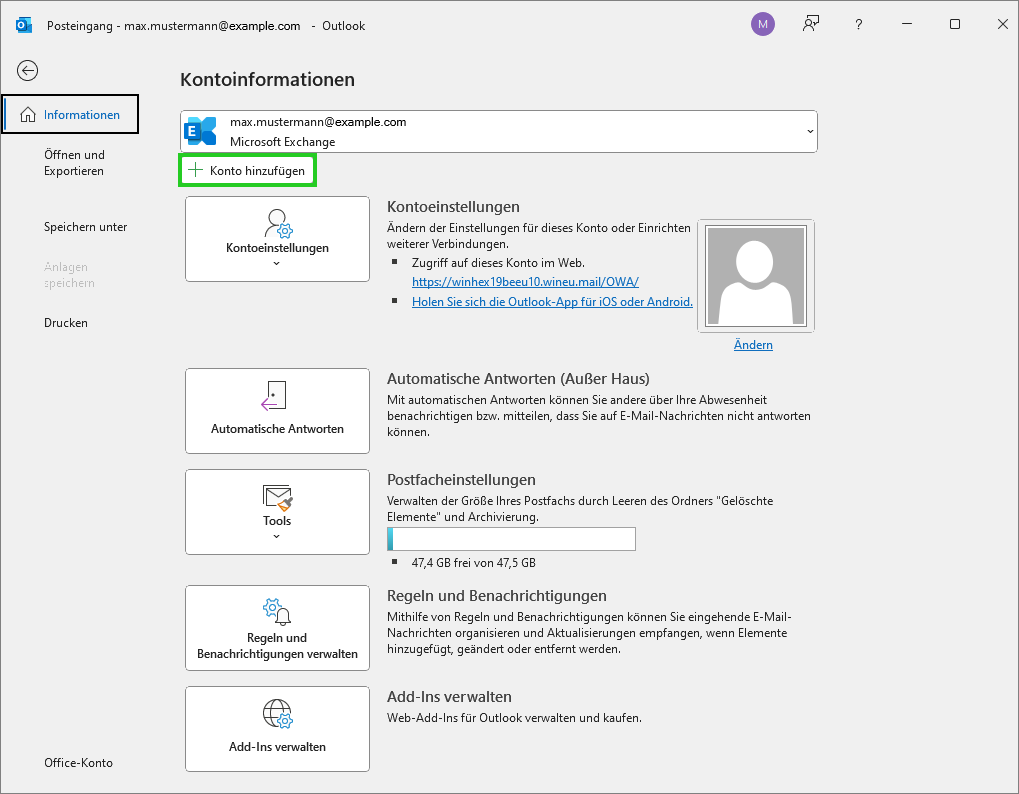Expand the account selector dropdown arrow
Image resolution: width=1019 pixels, height=794 pixels.
pos(810,131)
